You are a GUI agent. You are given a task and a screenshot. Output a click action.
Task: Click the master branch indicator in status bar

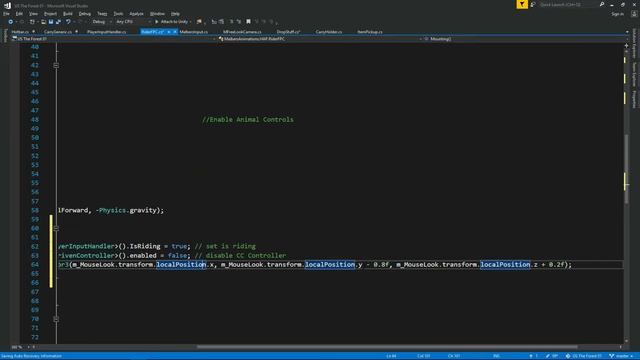tap(620, 356)
